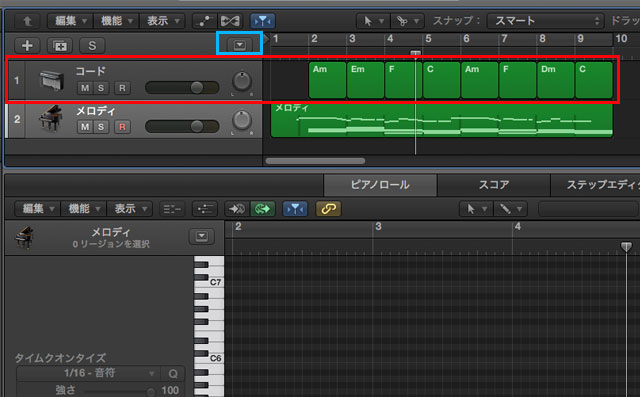Image resolution: width=640 pixels, height=397 pixels.
Task: Toggle catch playhead button in tracks toolbar
Action: click(x=262, y=21)
